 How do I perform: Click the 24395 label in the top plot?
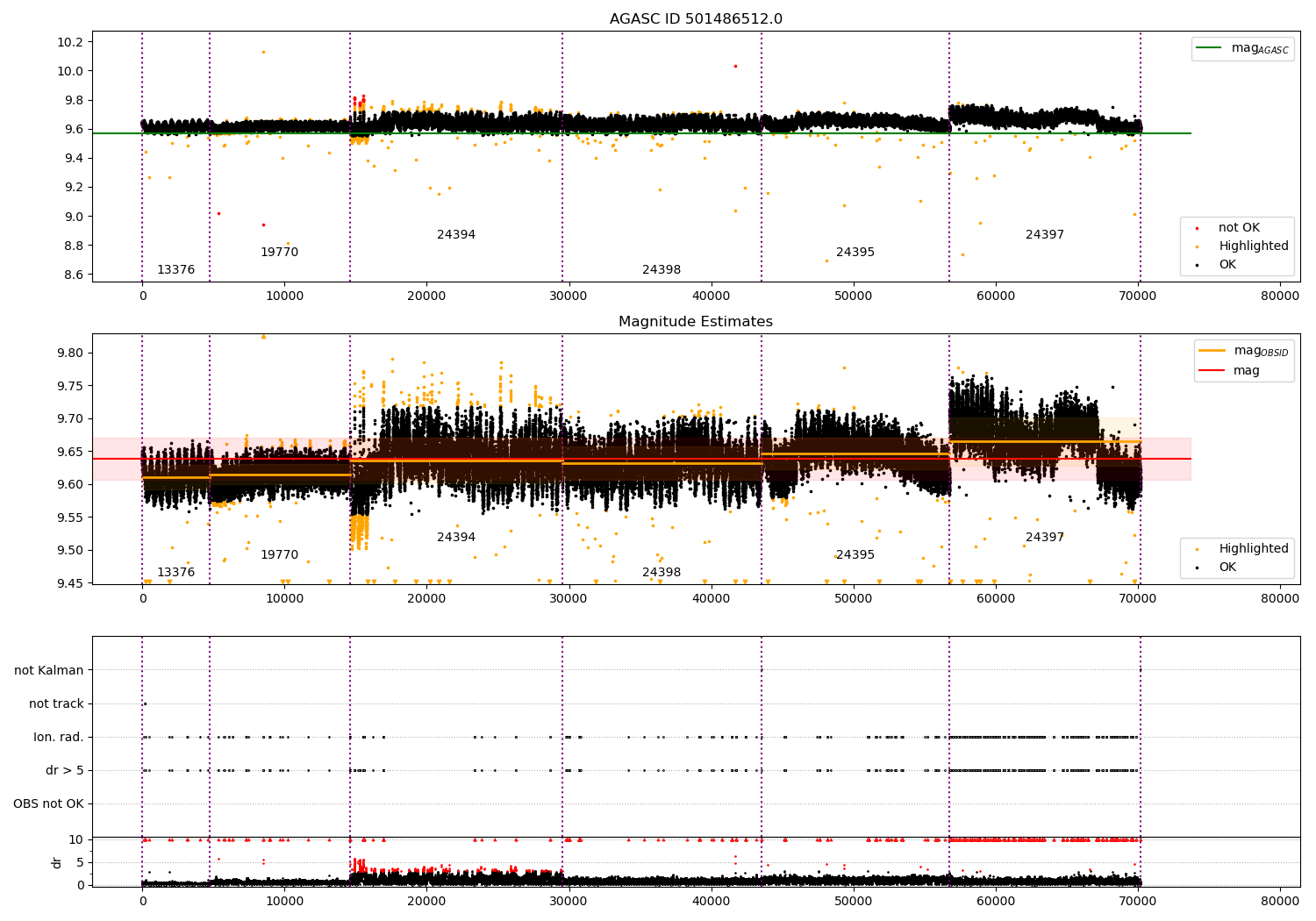(x=855, y=253)
